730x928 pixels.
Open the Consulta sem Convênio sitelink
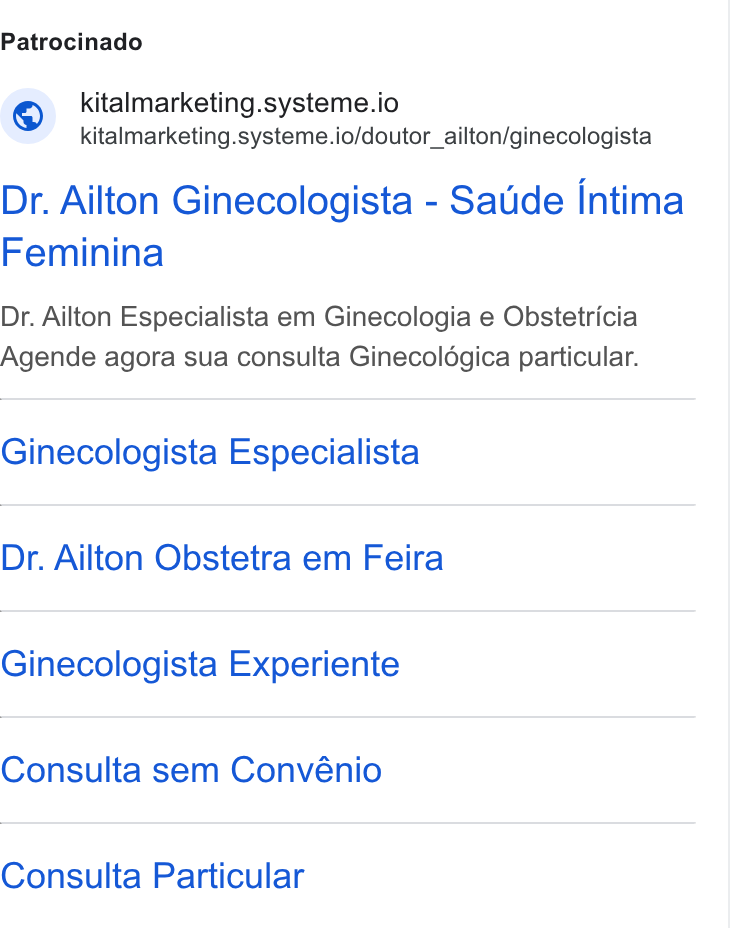[x=191, y=770]
